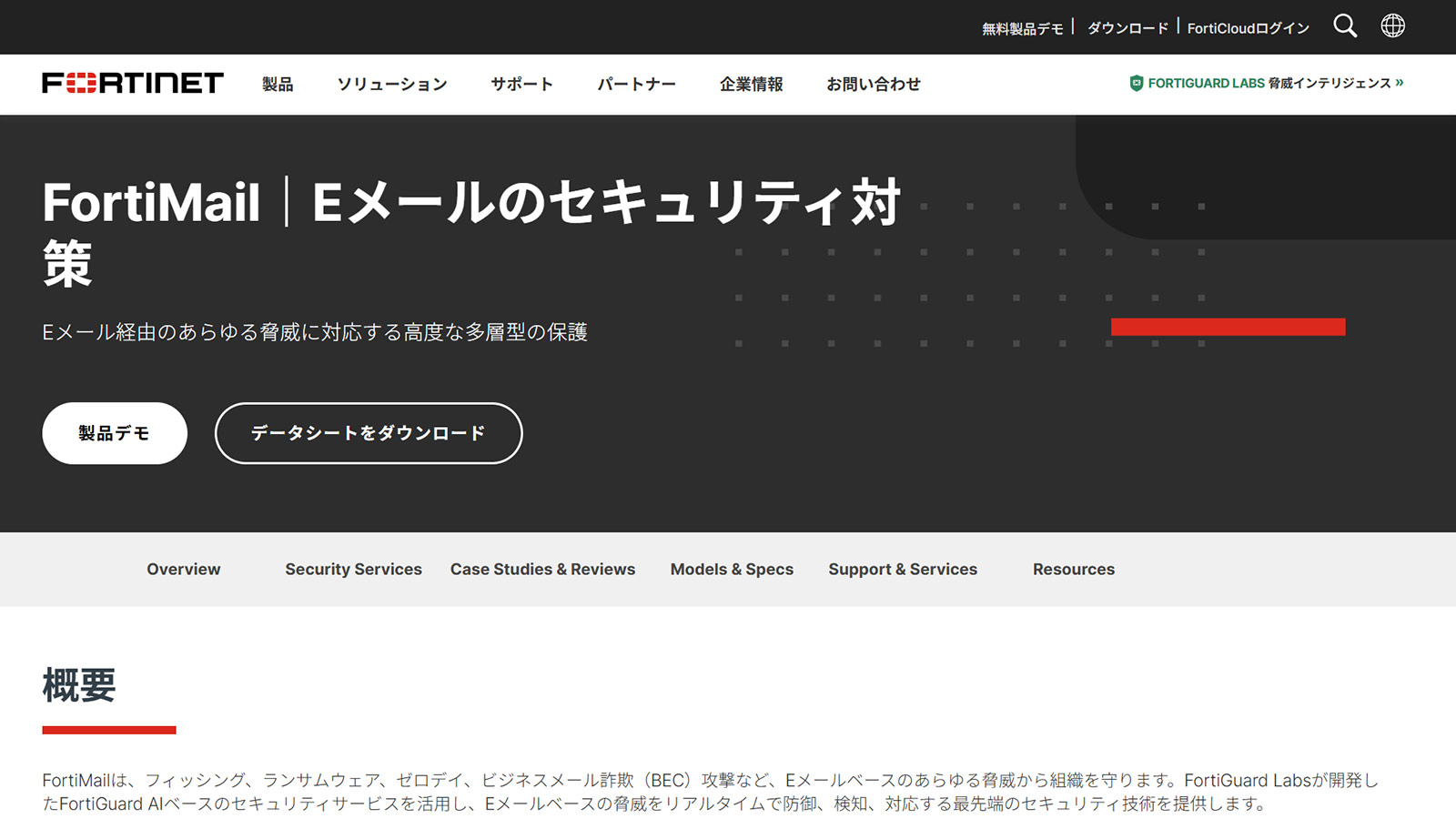Viewport: 1456px width, 819px height.
Task: Click the FortiMailは、フィッシング overview paragraph
Action: point(711,792)
